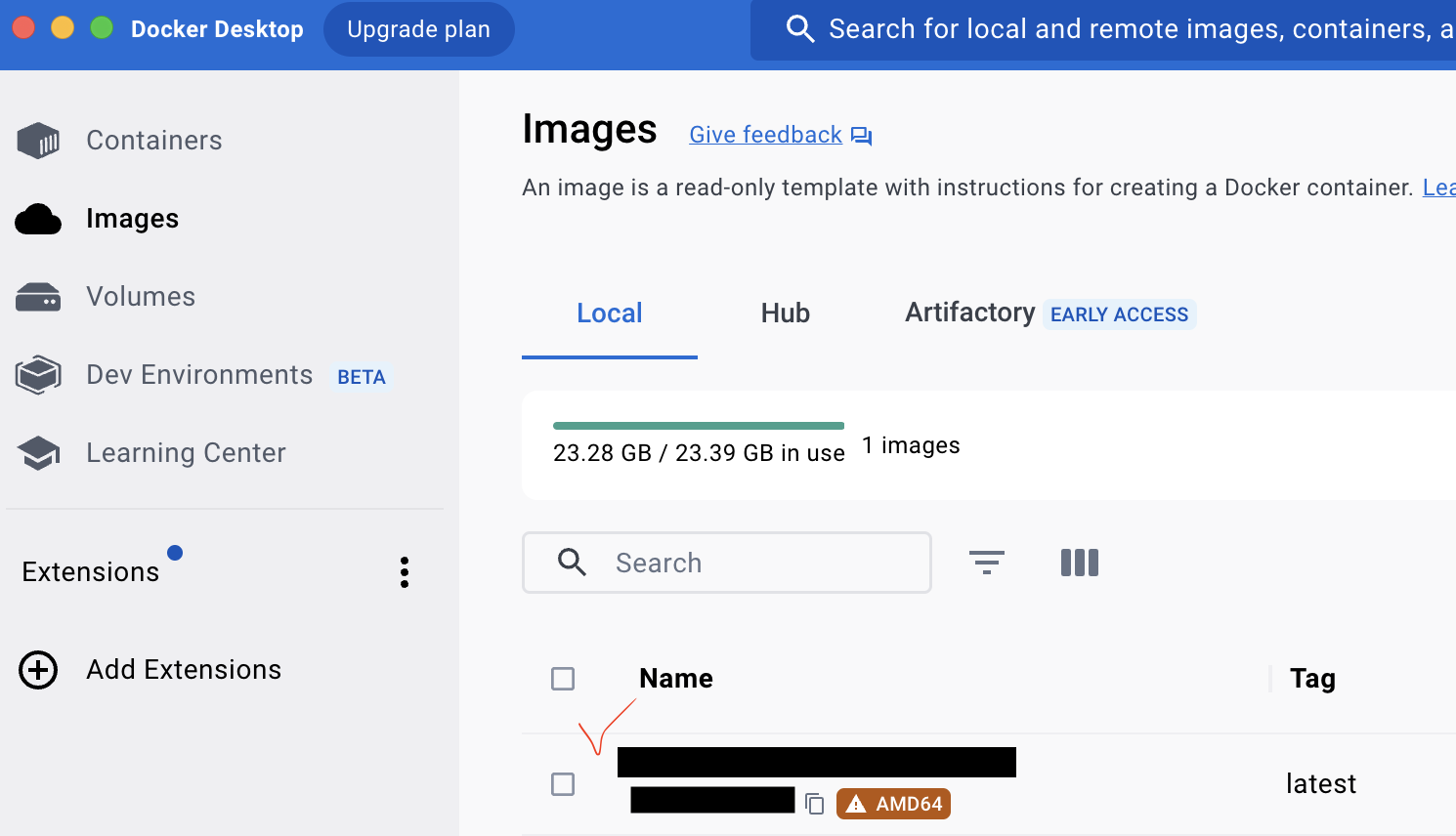The image size is (1456, 836).
Task: Check the box for the latest image row
Action: (563, 784)
